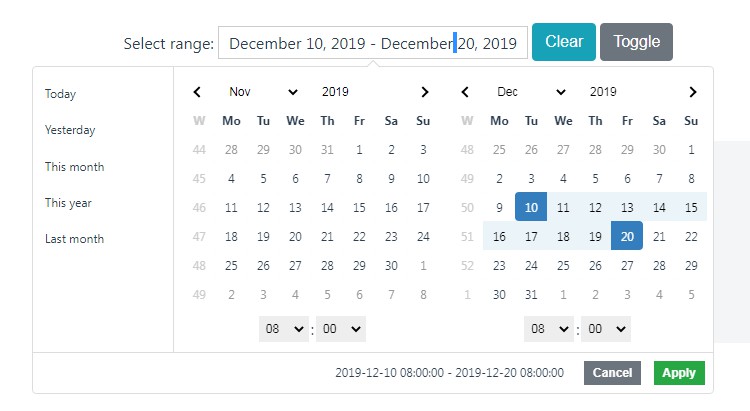750x411 pixels.
Task: Select the This year preset
Action: (x=68, y=203)
